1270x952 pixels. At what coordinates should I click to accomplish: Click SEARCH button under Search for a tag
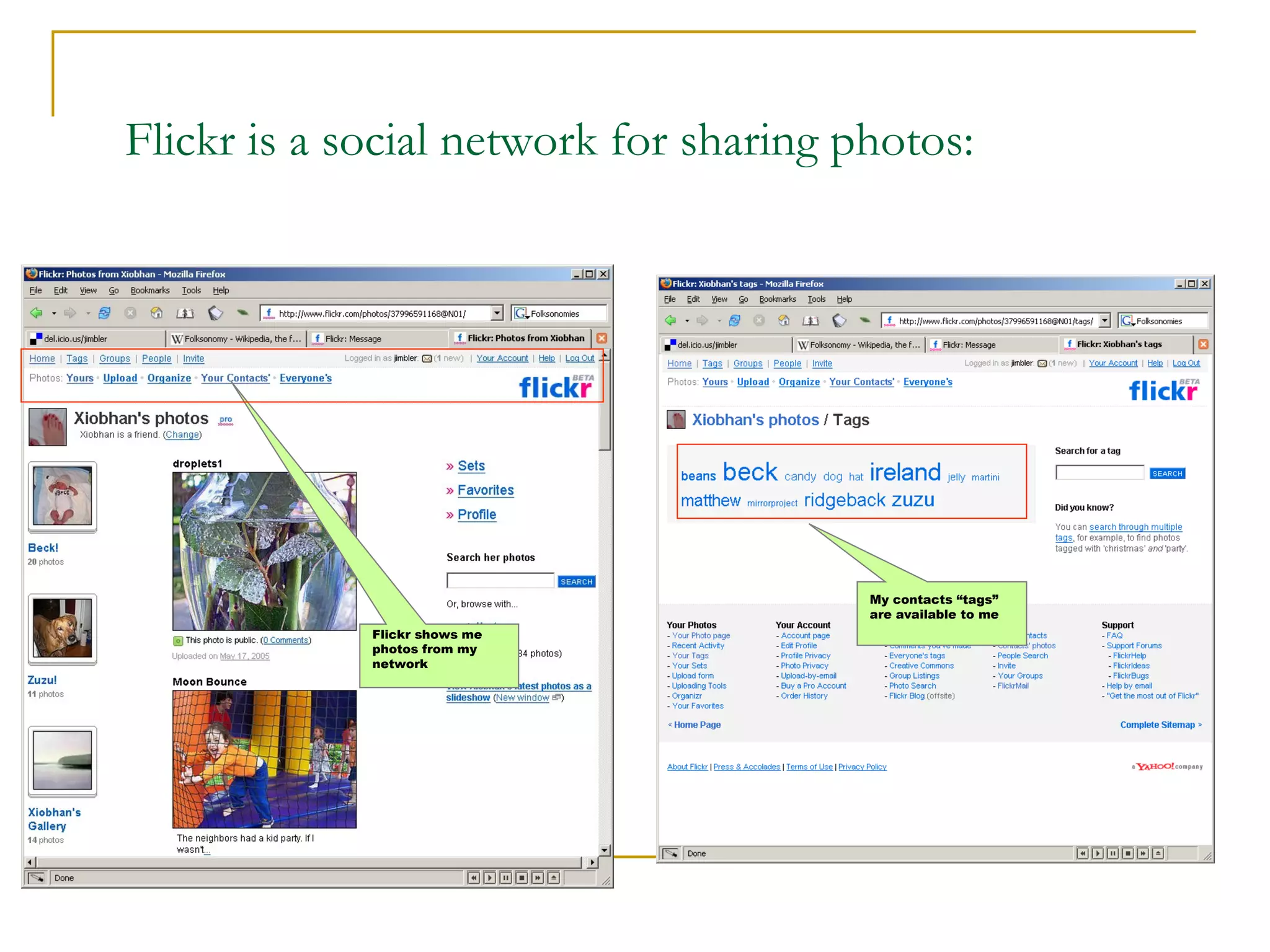[x=1167, y=474]
